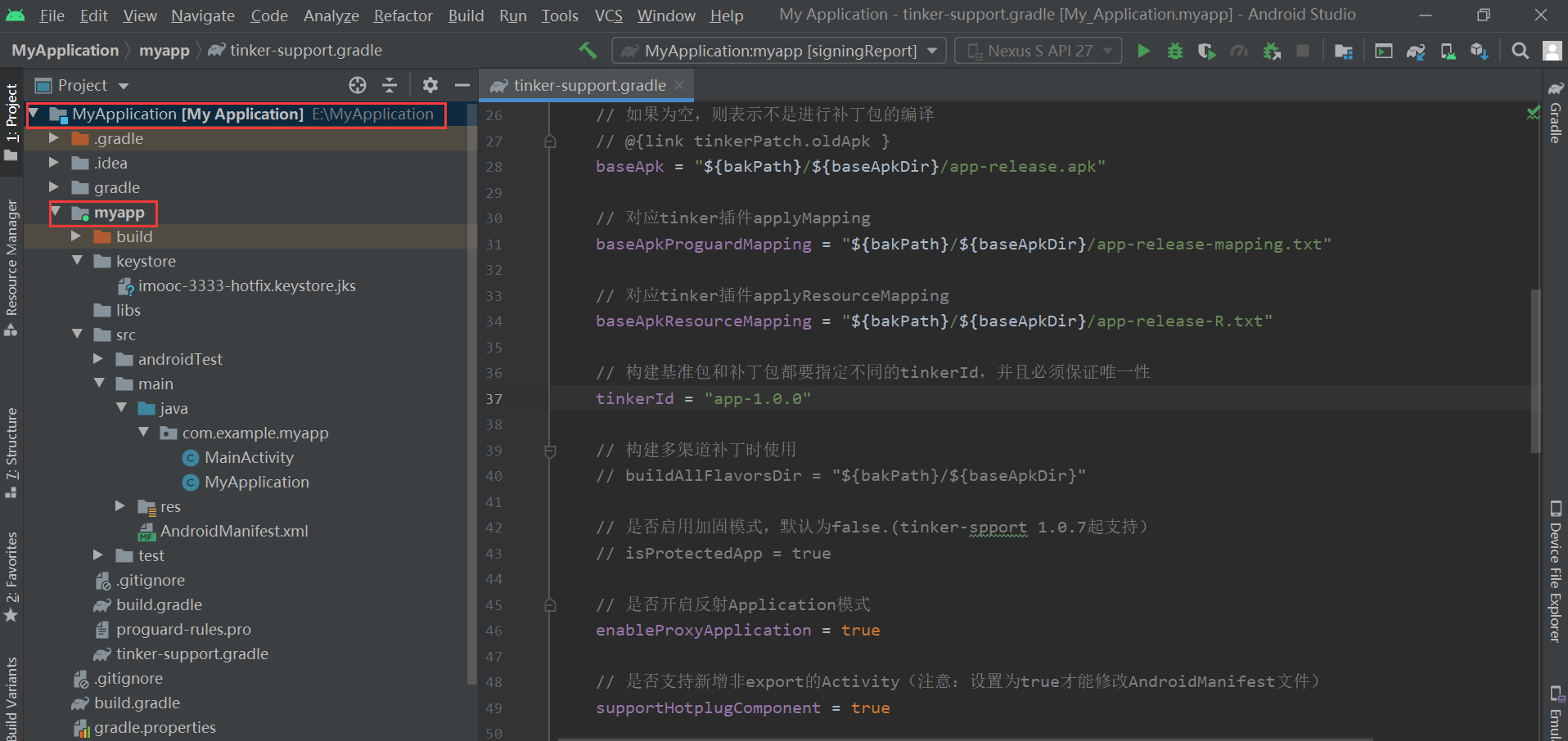Collapse the keystore folder
Image resolution: width=1568 pixels, height=741 pixels.
tap(78, 261)
